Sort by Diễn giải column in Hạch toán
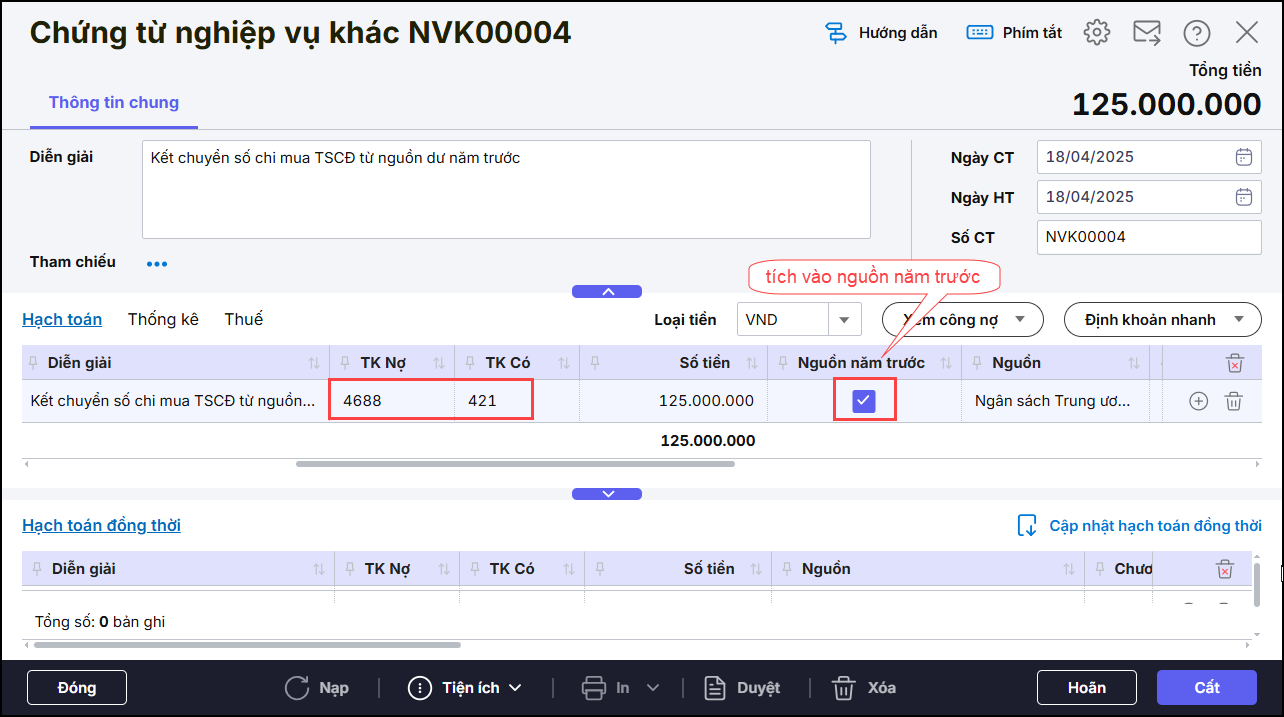 click(x=315, y=363)
